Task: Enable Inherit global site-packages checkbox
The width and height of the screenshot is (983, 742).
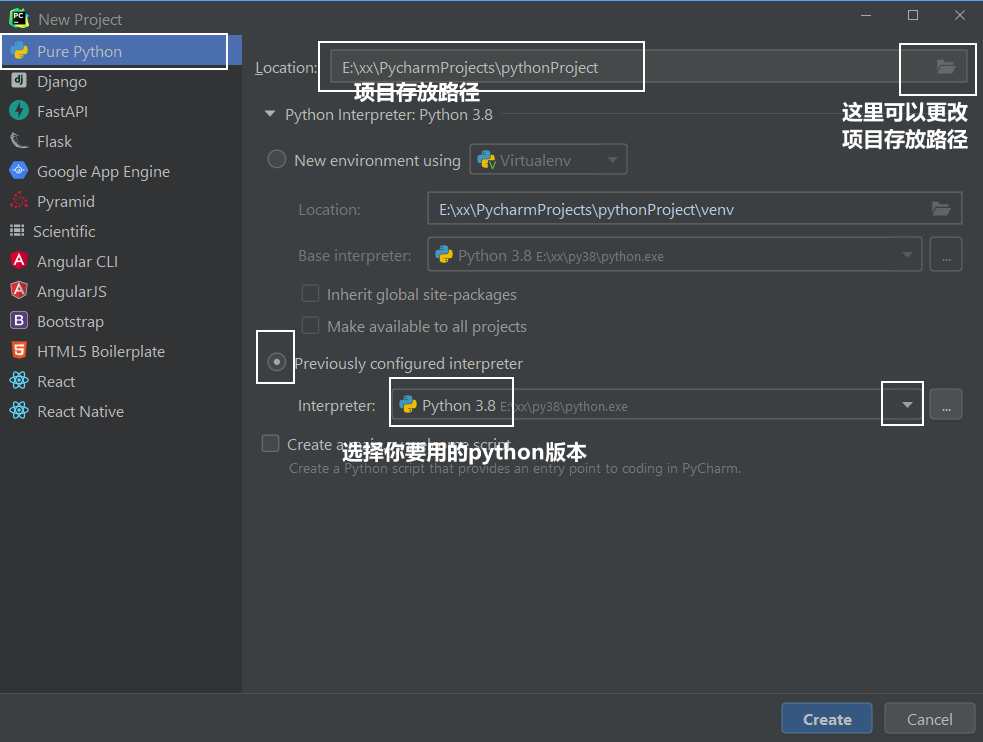Action: pyautogui.click(x=310, y=294)
